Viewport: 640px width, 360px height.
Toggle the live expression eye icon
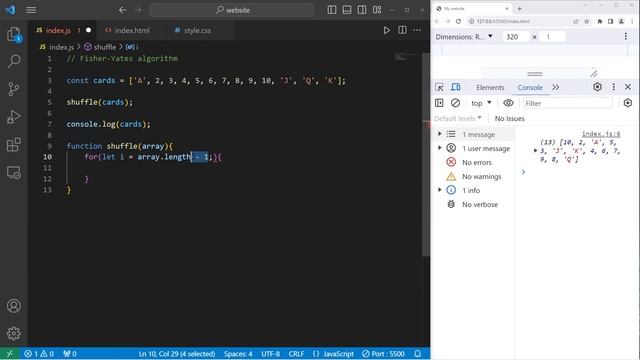click(508, 103)
